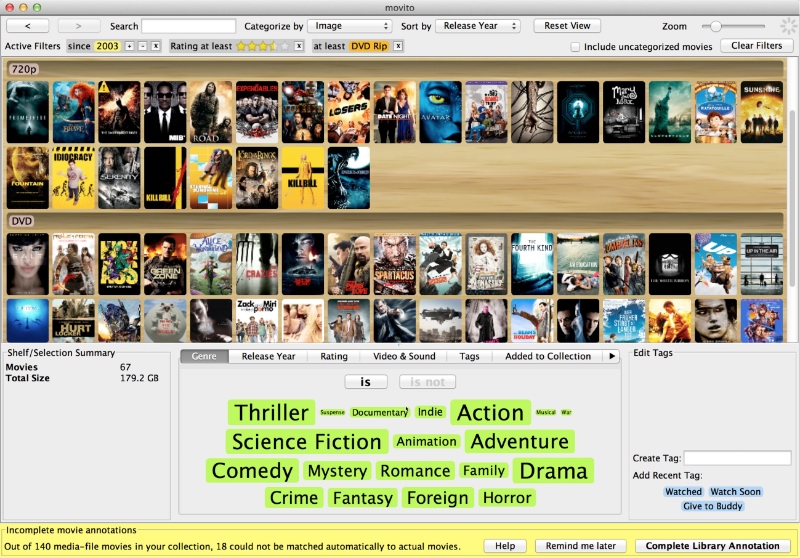Click the Reset View button

tap(567, 26)
